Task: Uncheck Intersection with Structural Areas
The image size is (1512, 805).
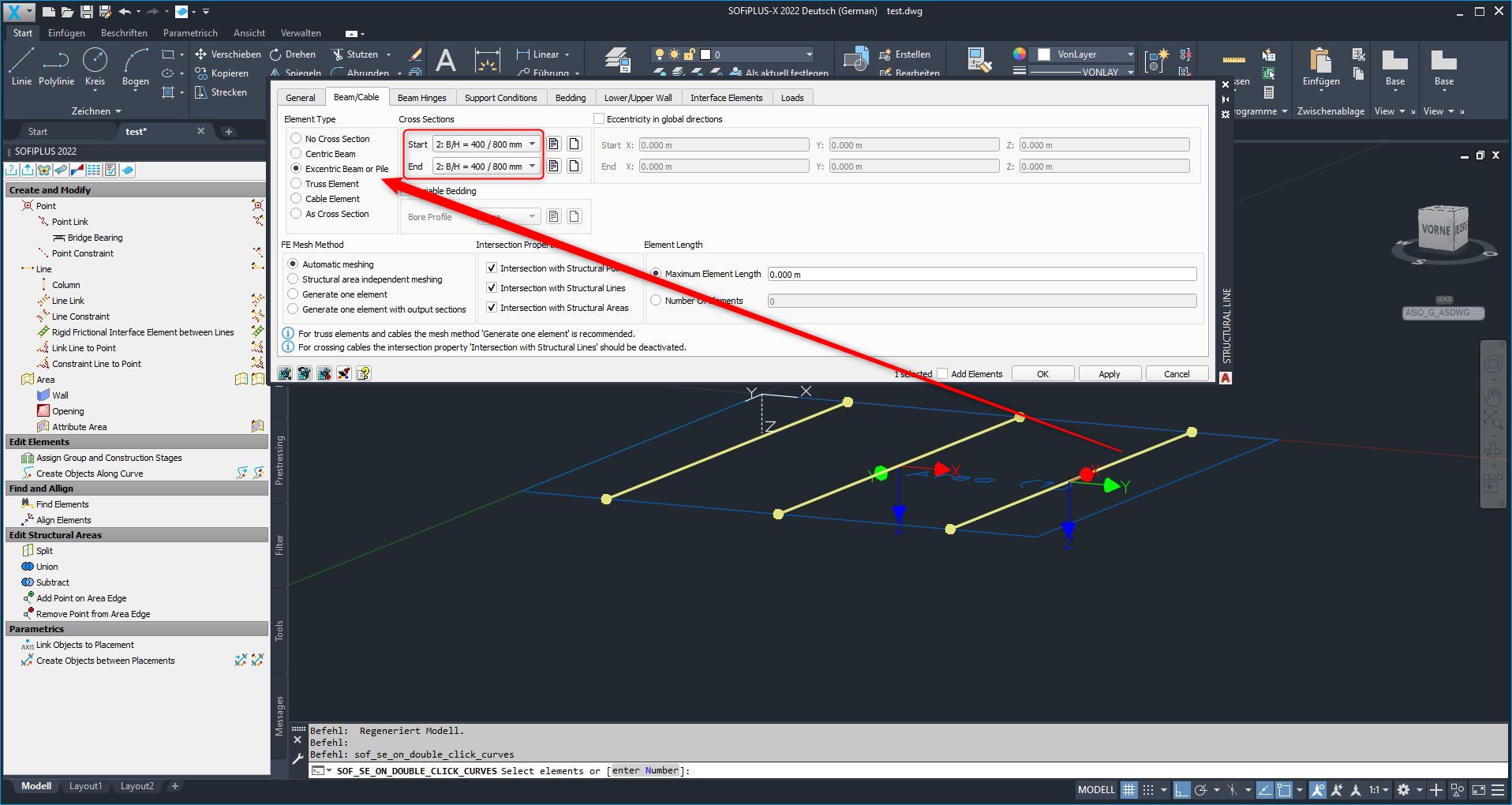Action: coord(492,308)
